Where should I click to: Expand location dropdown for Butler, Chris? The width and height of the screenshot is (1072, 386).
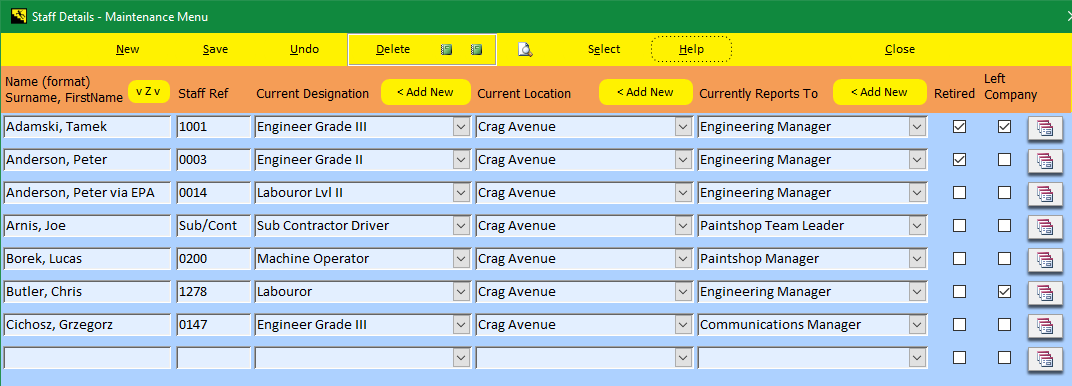(x=684, y=292)
